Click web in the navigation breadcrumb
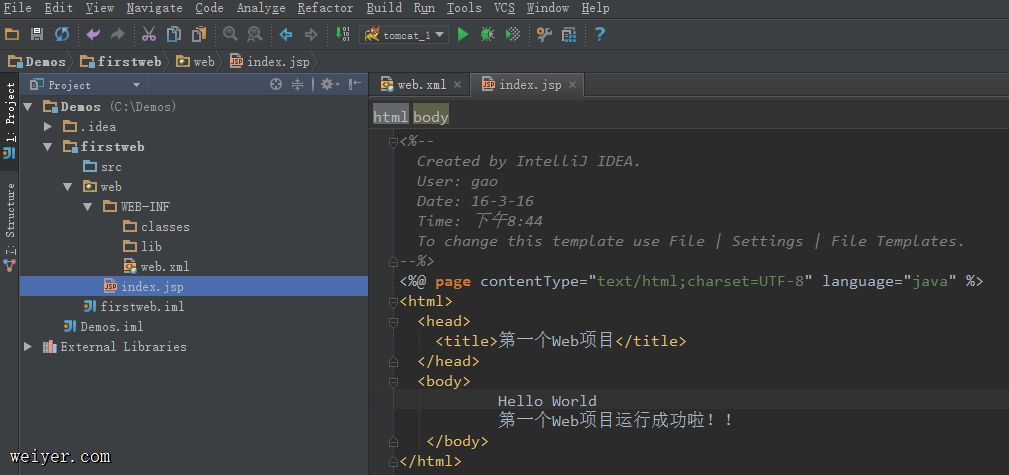 click(196, 62)
